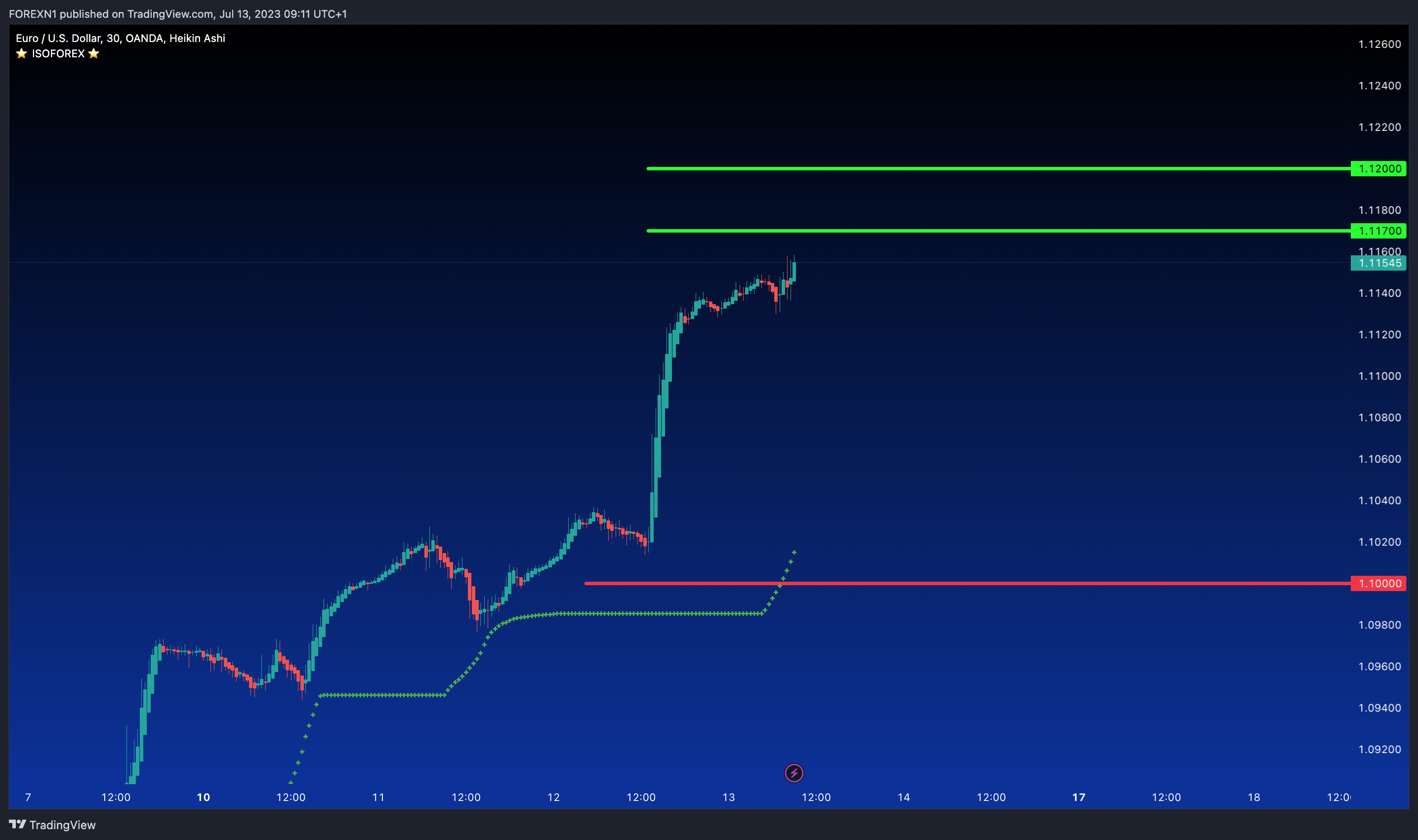Click the green 1.11700 price label
This screenshot has width=1418, height=840.
click(x=1378, y=231)
